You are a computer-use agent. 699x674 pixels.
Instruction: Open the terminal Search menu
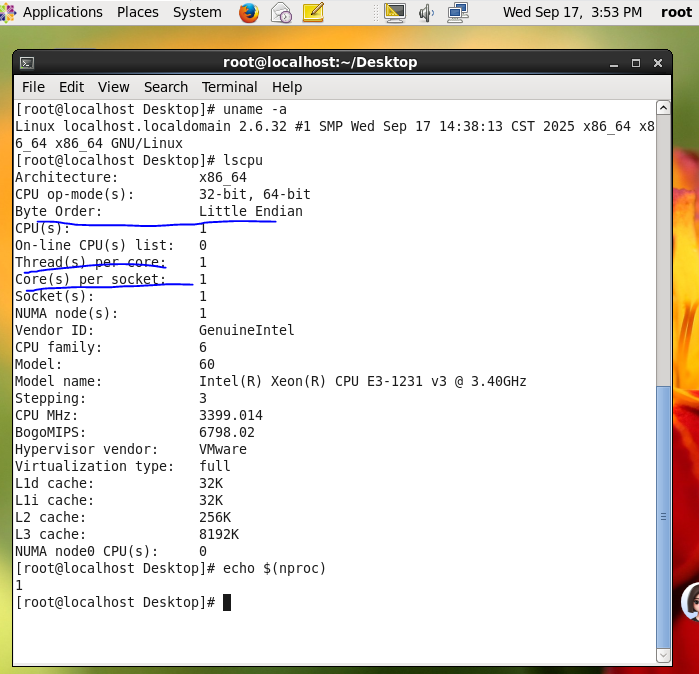click(x=166, y=87)
